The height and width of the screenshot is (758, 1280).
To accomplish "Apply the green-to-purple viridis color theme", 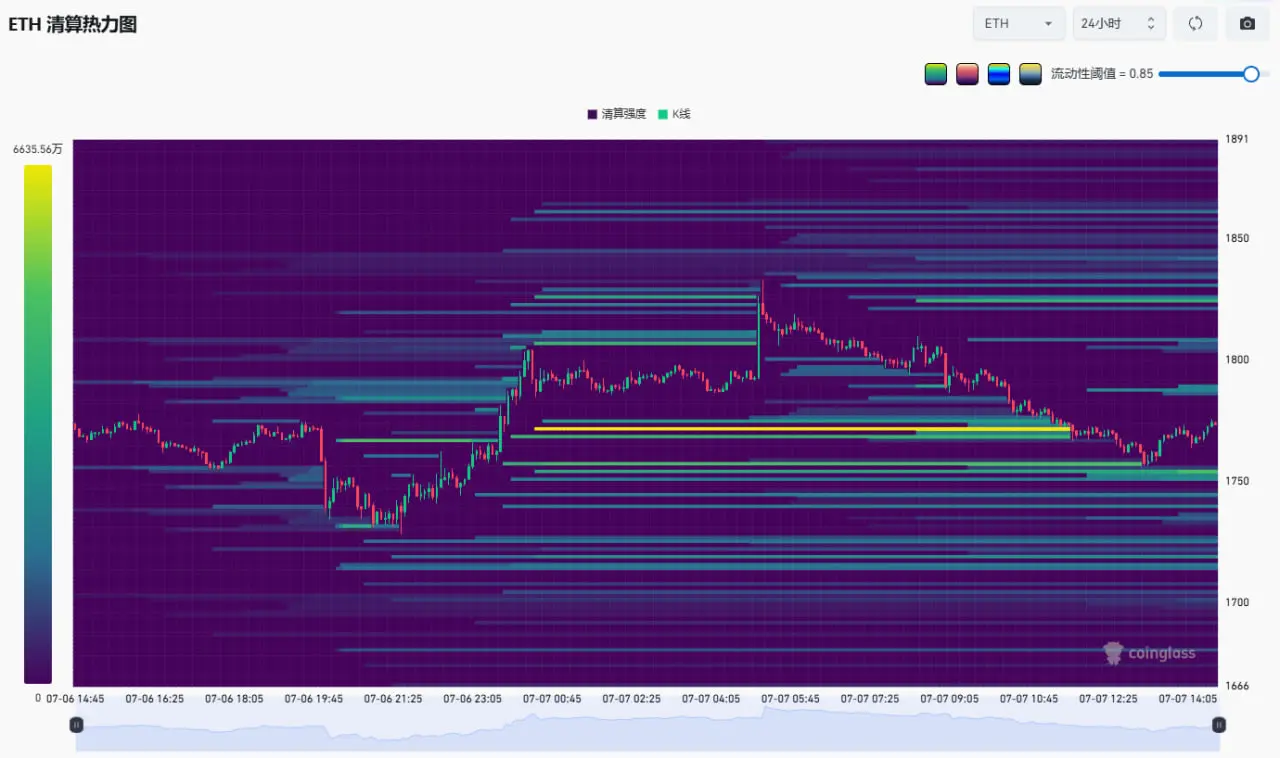I will 936,74.
